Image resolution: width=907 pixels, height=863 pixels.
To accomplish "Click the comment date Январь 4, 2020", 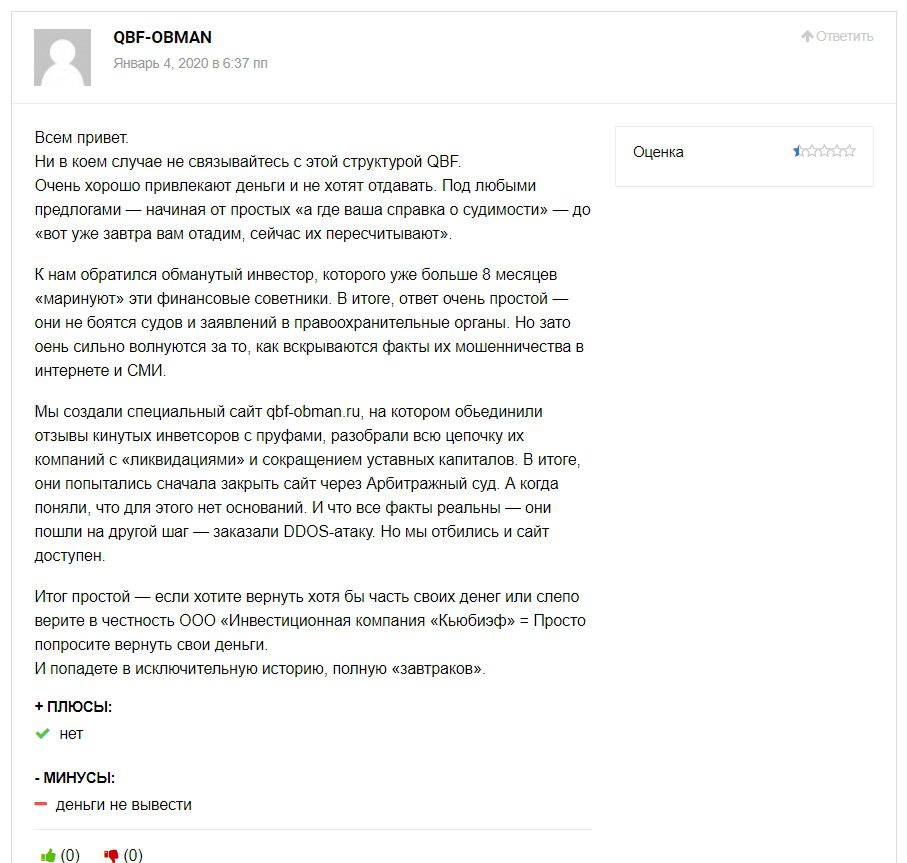I will (191, 63).
